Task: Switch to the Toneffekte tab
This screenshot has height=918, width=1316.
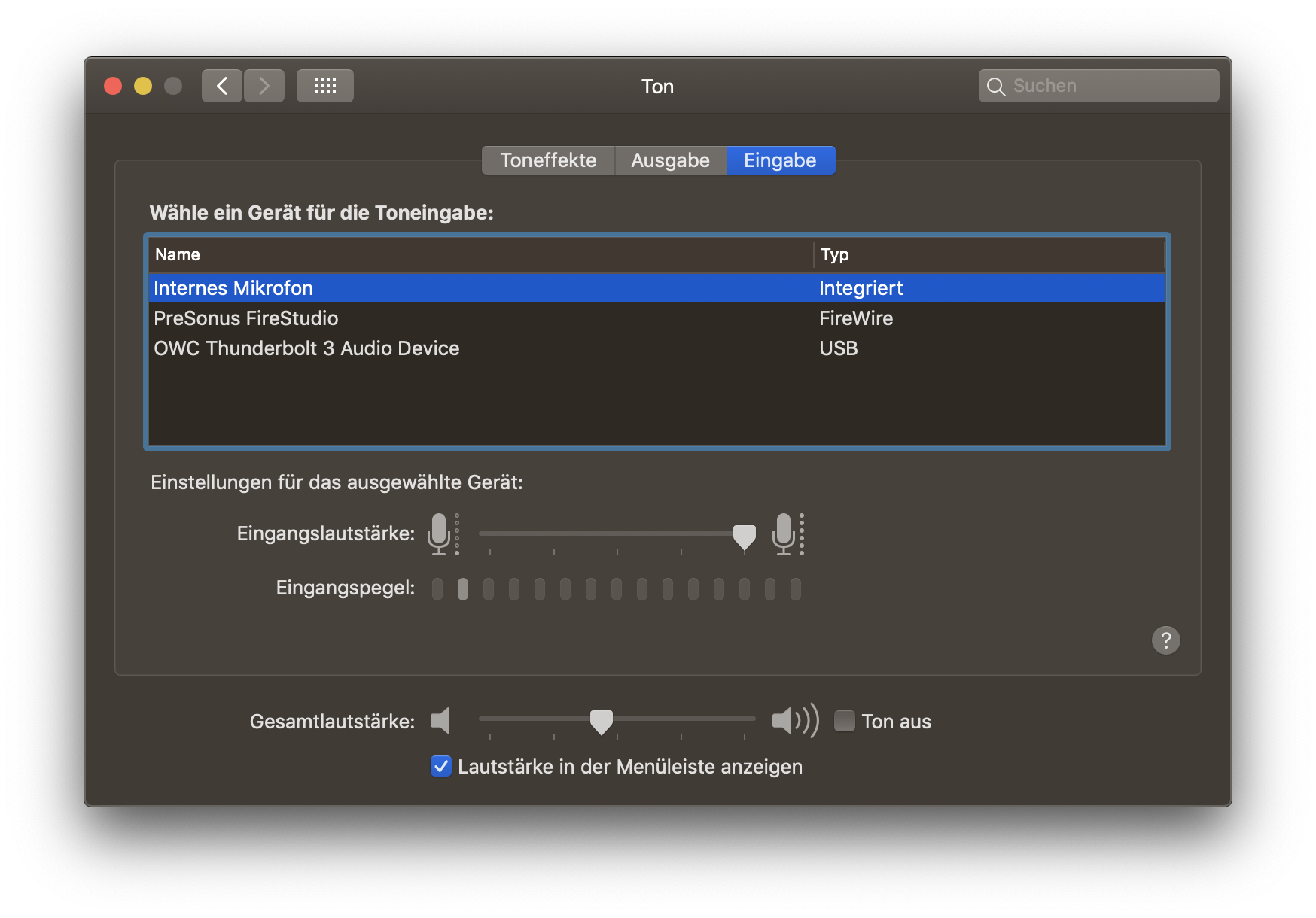Action: pos(548,160)
